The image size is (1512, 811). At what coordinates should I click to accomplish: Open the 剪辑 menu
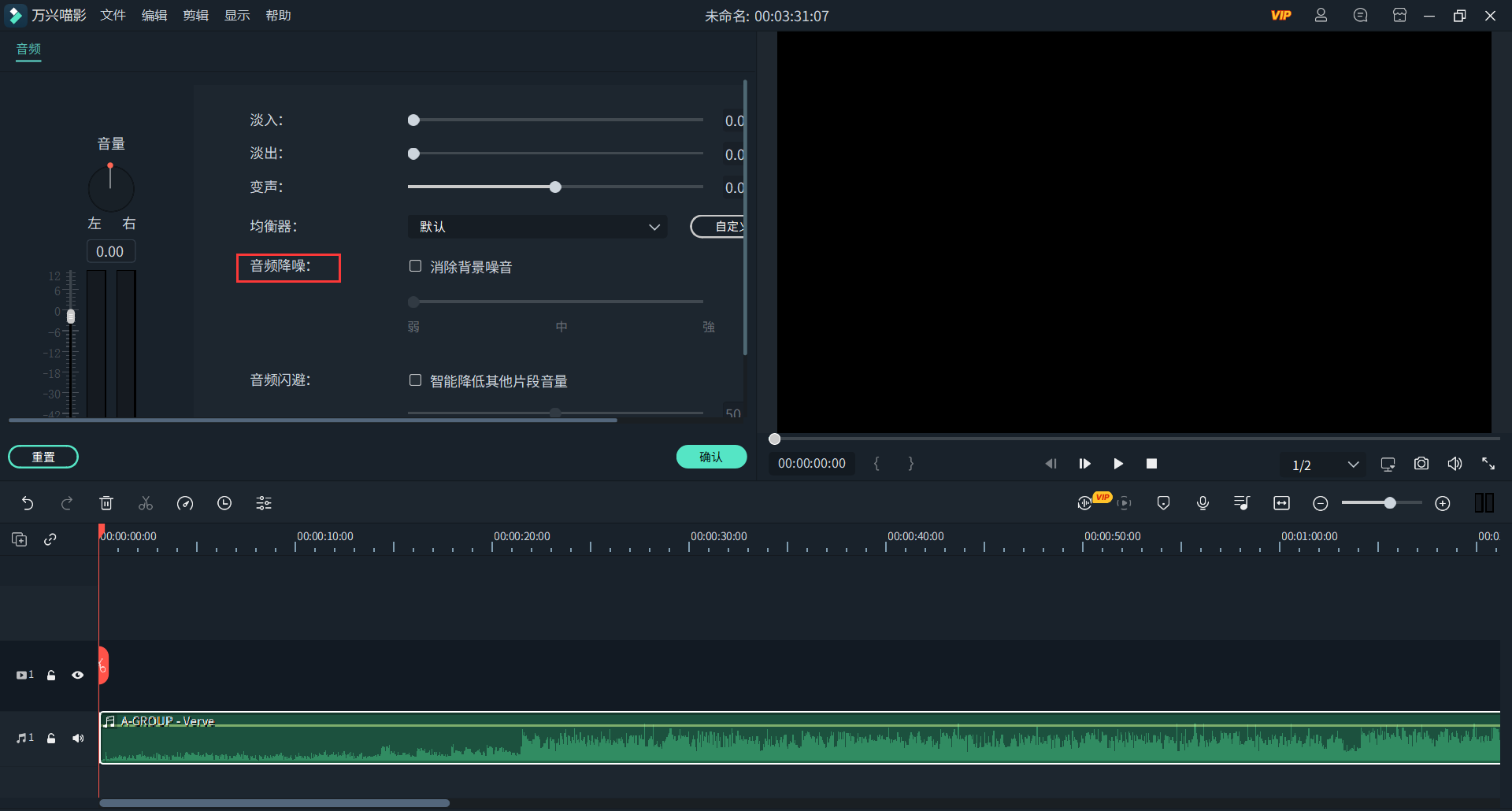coord(195,16)
